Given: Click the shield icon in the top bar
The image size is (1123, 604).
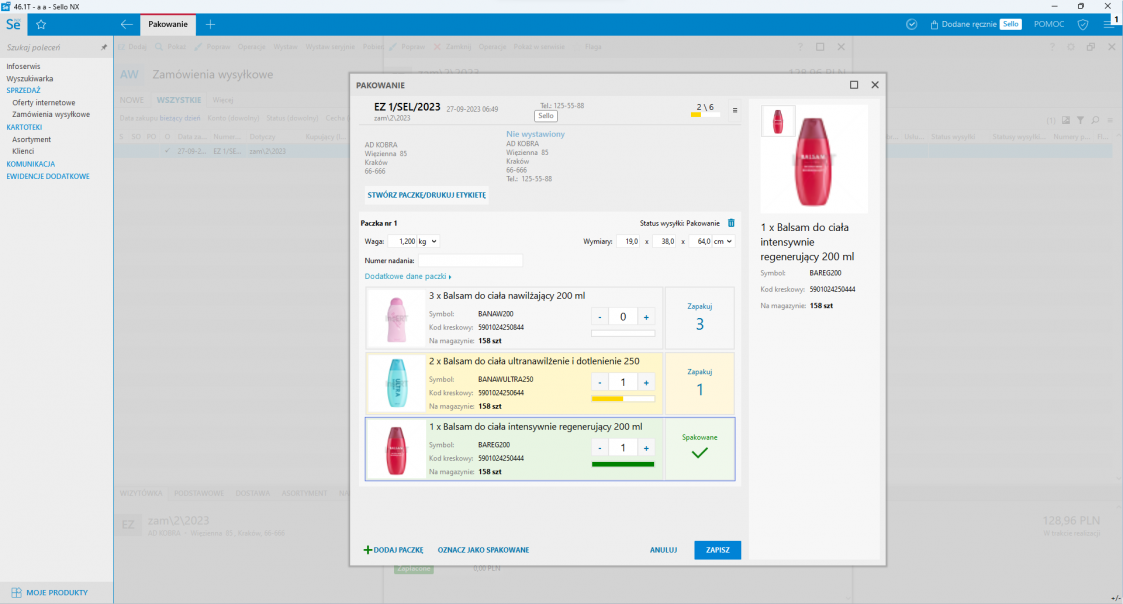Looking at the screenshot, I should click(1083, 24).
